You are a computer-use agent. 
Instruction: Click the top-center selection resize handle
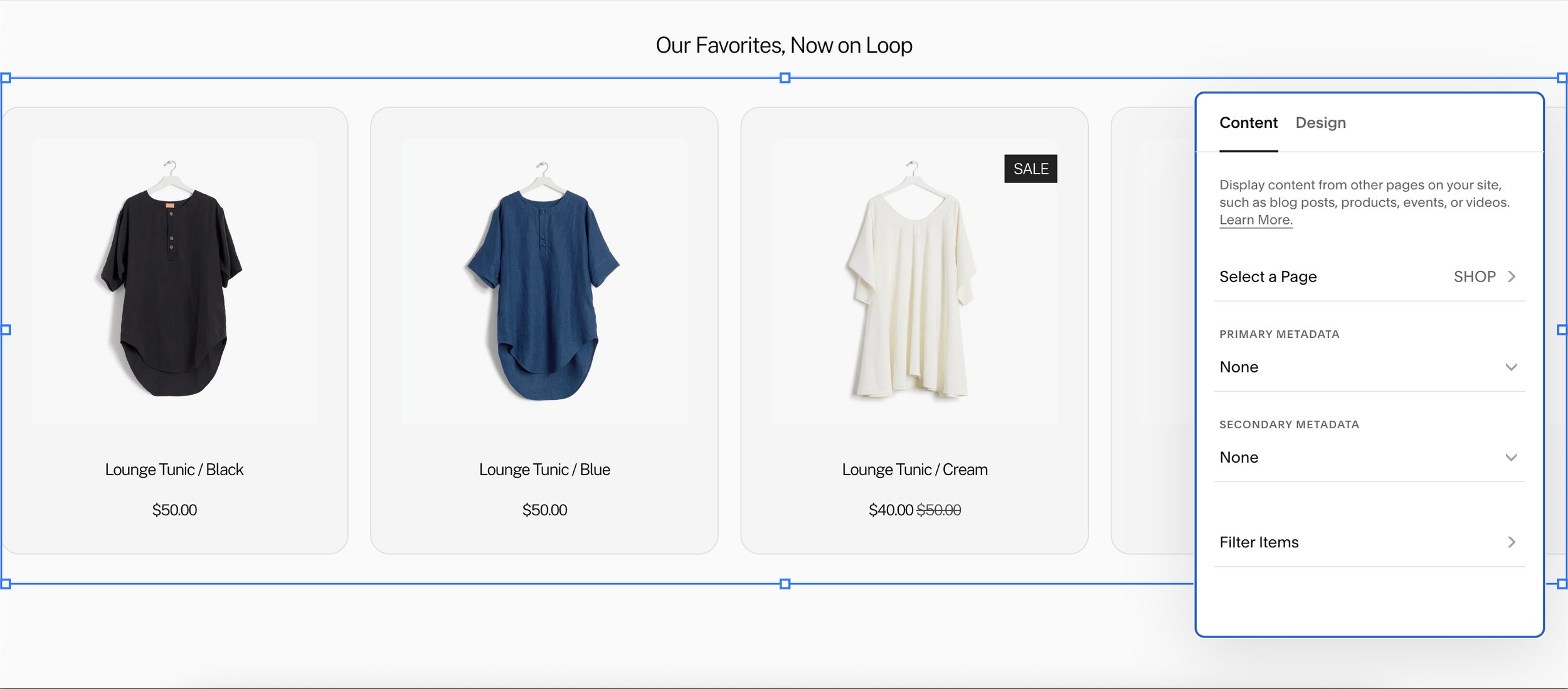784,76
